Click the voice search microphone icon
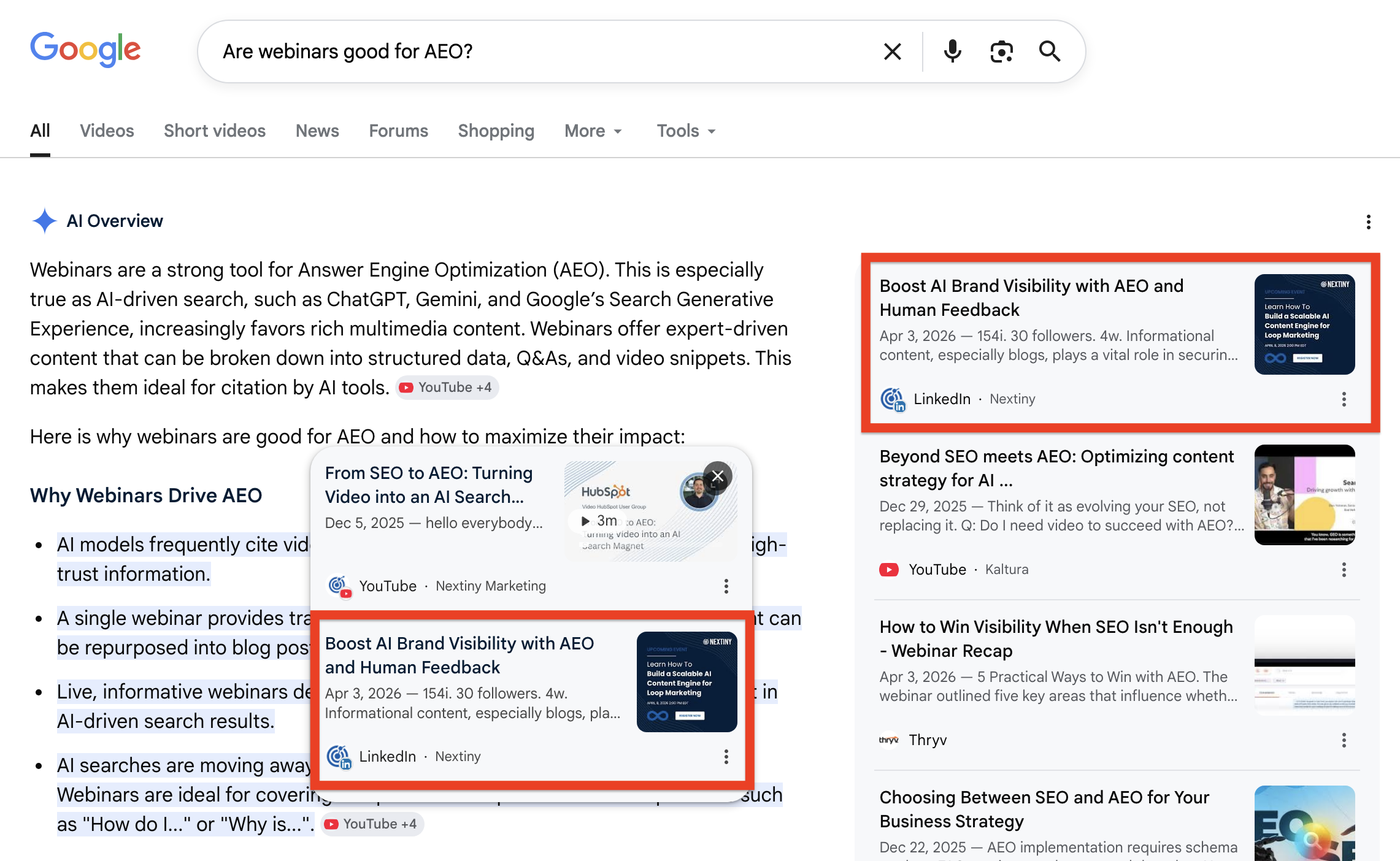The height and width of the screenshot is (861, 1400). tap(952, 51)
